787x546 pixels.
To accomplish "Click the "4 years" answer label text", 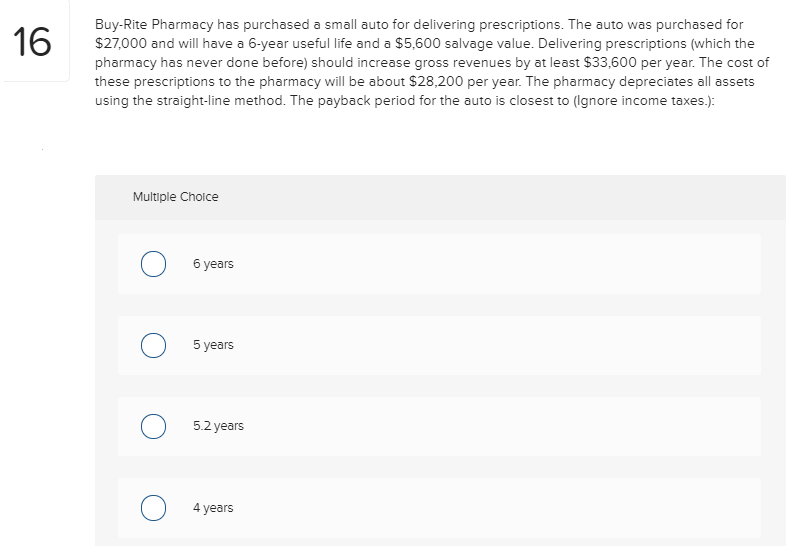I will (213, 508).
